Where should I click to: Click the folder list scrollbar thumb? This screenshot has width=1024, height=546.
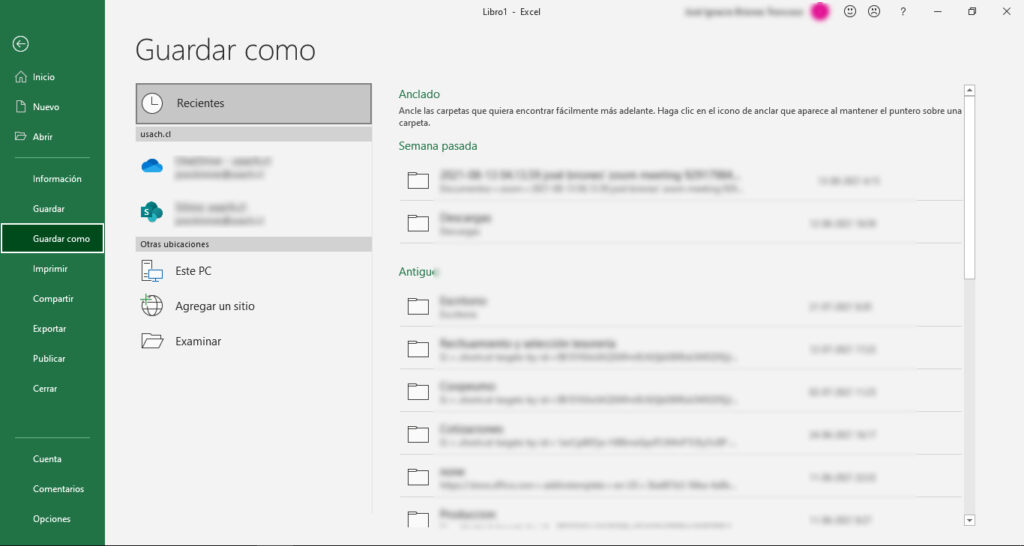[x=969, y=188]
